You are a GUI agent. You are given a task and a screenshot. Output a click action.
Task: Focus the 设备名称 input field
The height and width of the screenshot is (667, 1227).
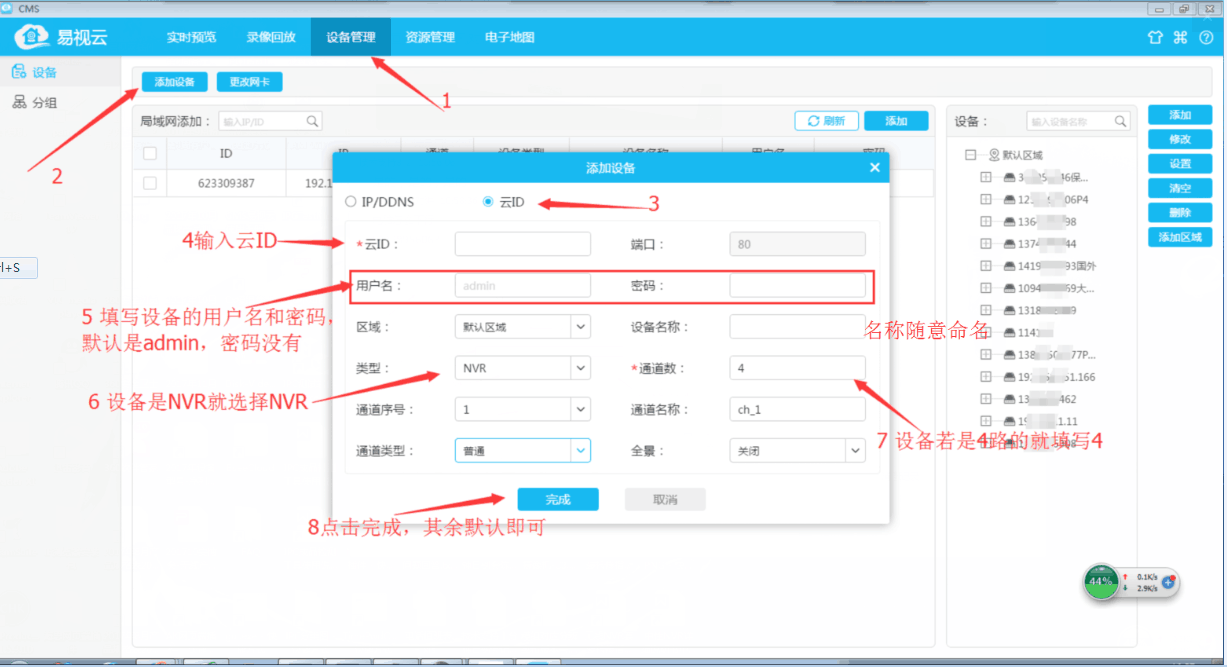tap(798, 327)
